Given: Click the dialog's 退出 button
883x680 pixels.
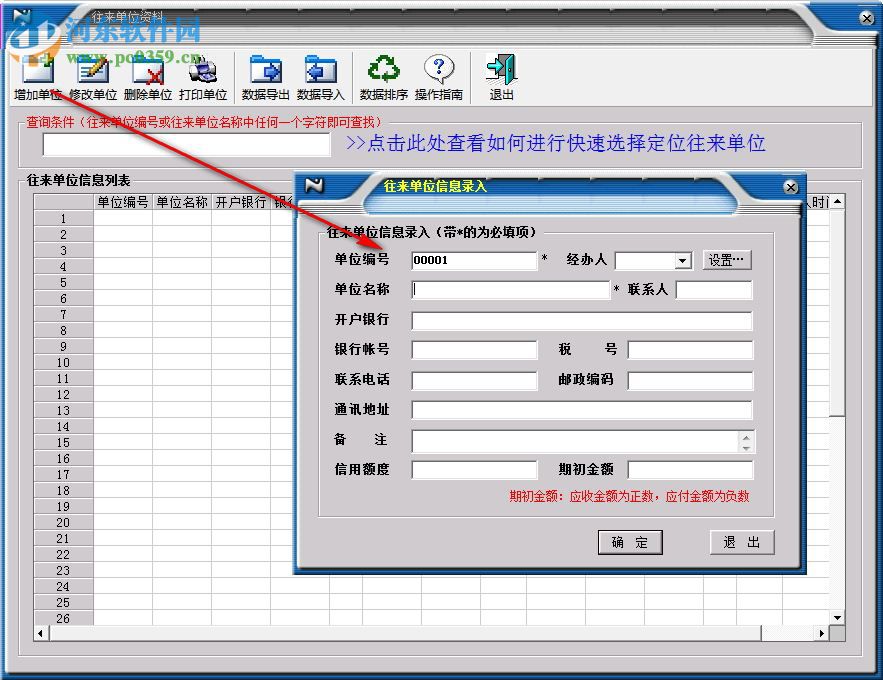Looking at the screenshot, I should [x=742, y=542].
